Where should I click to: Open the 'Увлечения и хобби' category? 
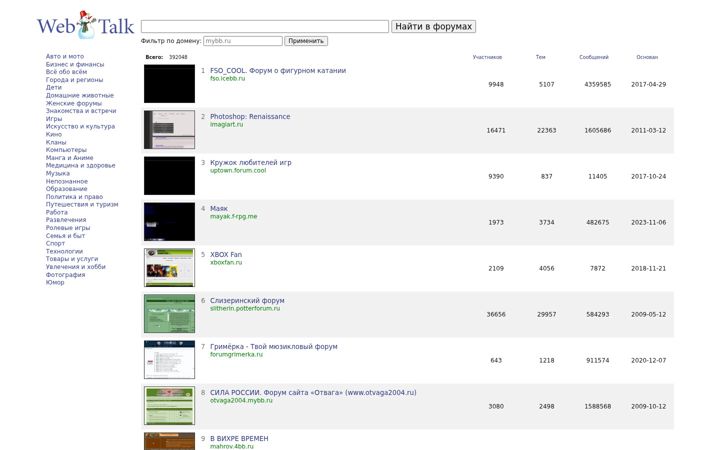[76, 267]
